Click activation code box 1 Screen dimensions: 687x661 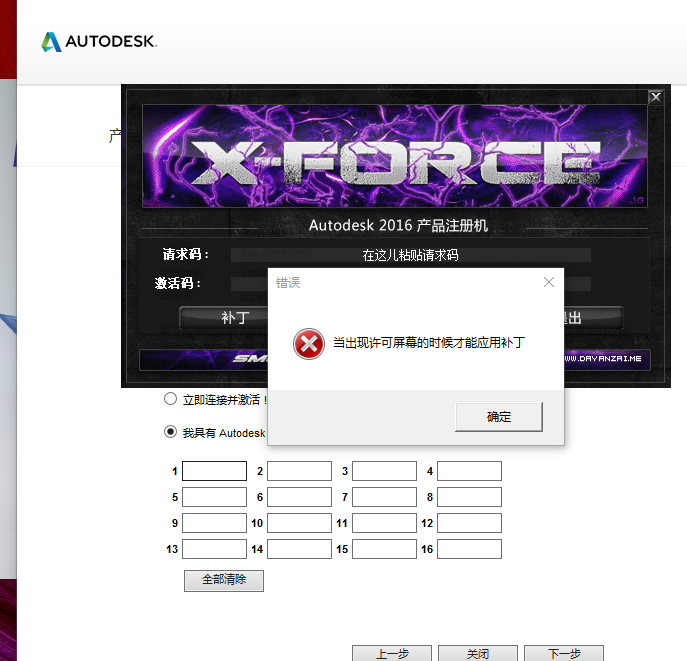pos(214,471)
